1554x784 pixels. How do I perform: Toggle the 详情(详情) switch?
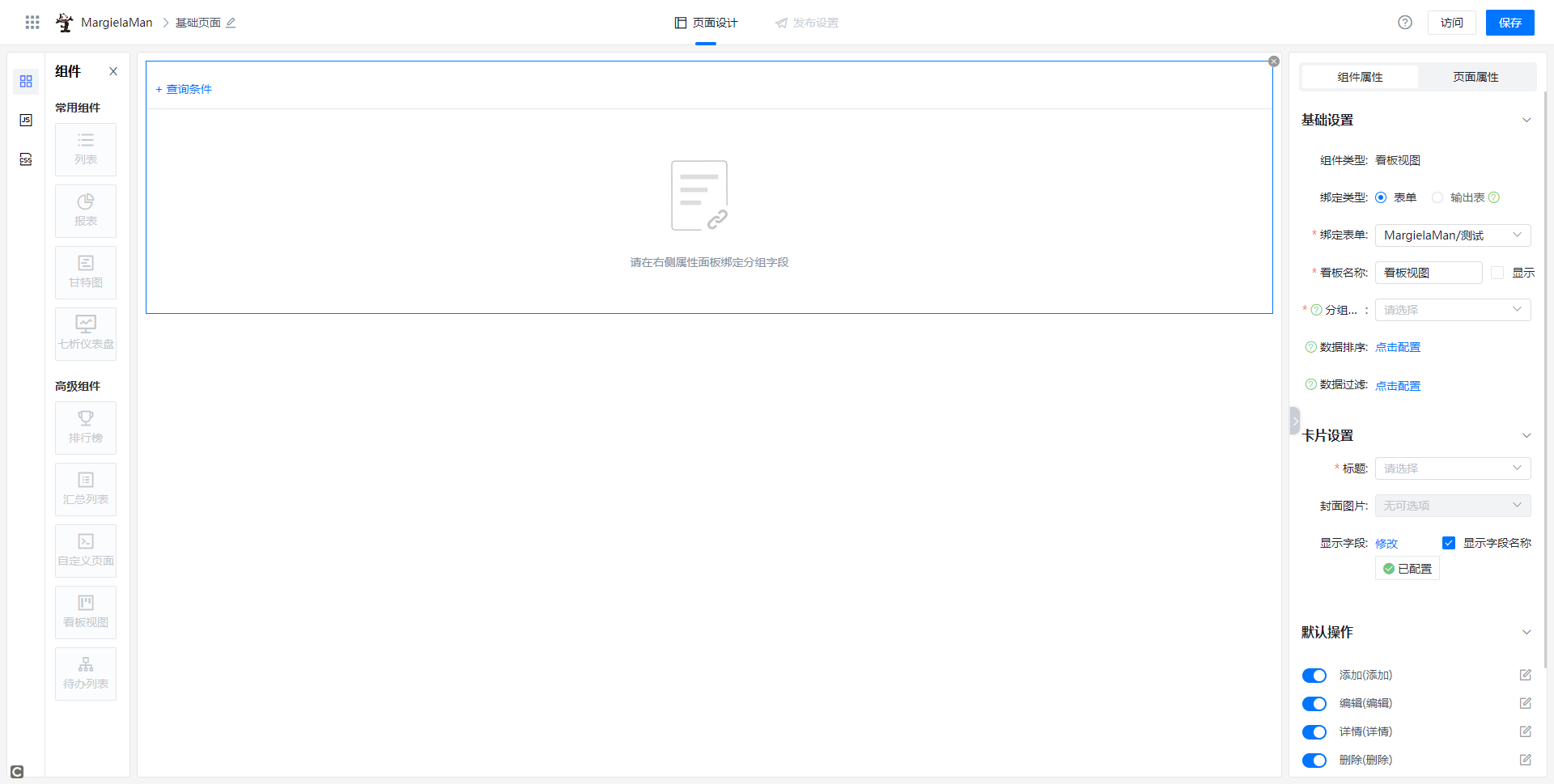[x=1314, y=732]
